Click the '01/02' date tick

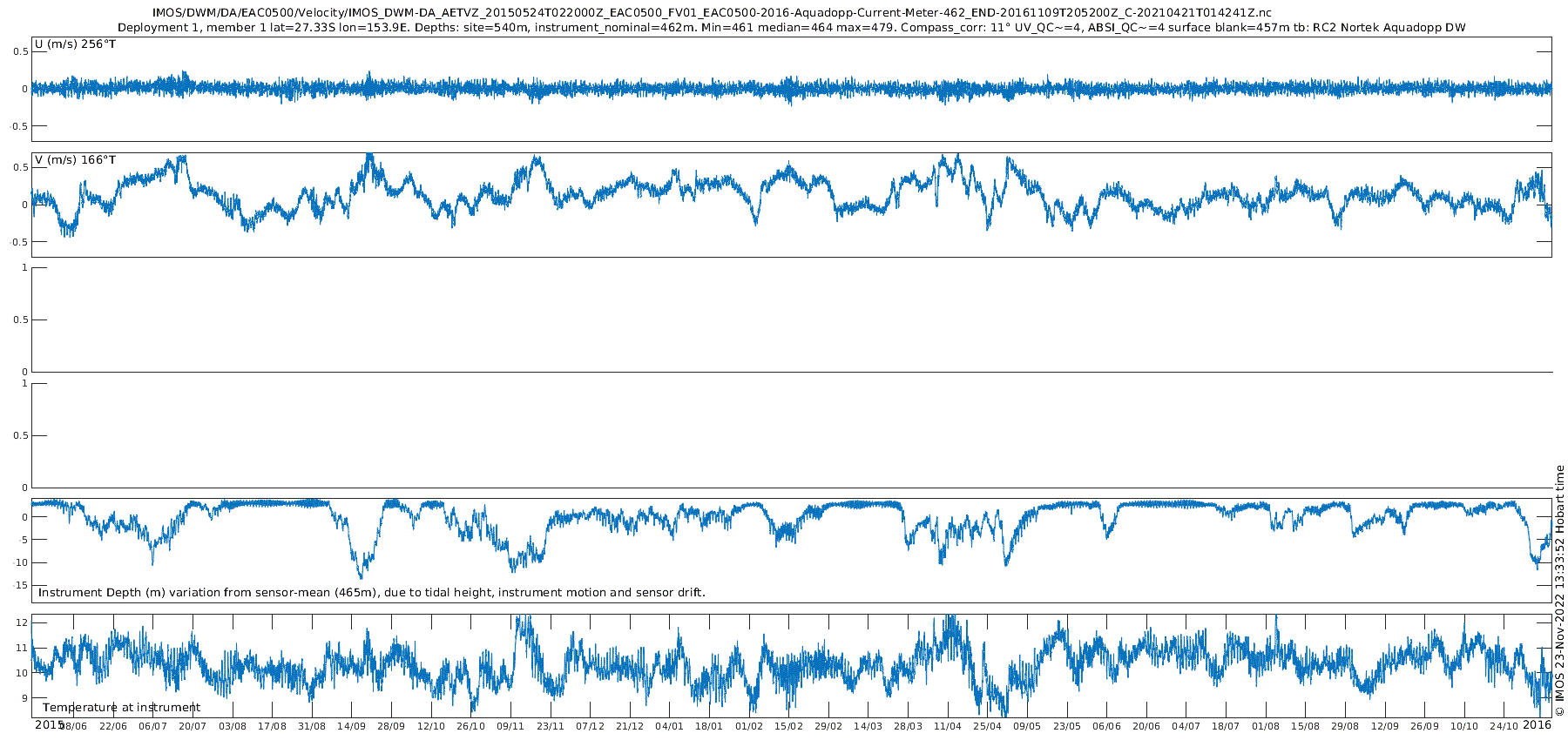click(749, 727)
